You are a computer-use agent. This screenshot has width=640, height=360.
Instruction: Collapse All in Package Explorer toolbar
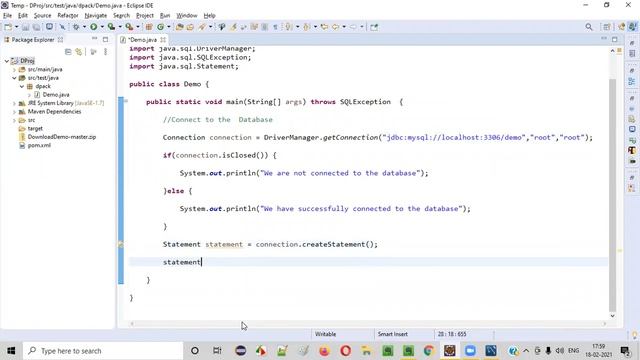(x=68, y=52)
